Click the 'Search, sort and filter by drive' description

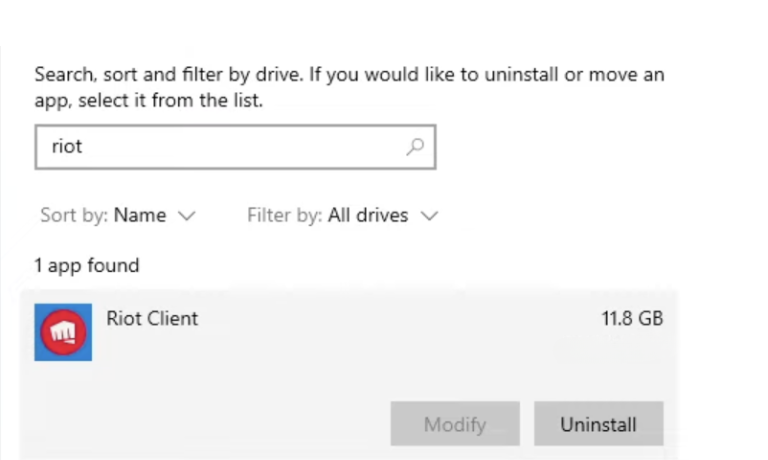click(x=349, y=87)
